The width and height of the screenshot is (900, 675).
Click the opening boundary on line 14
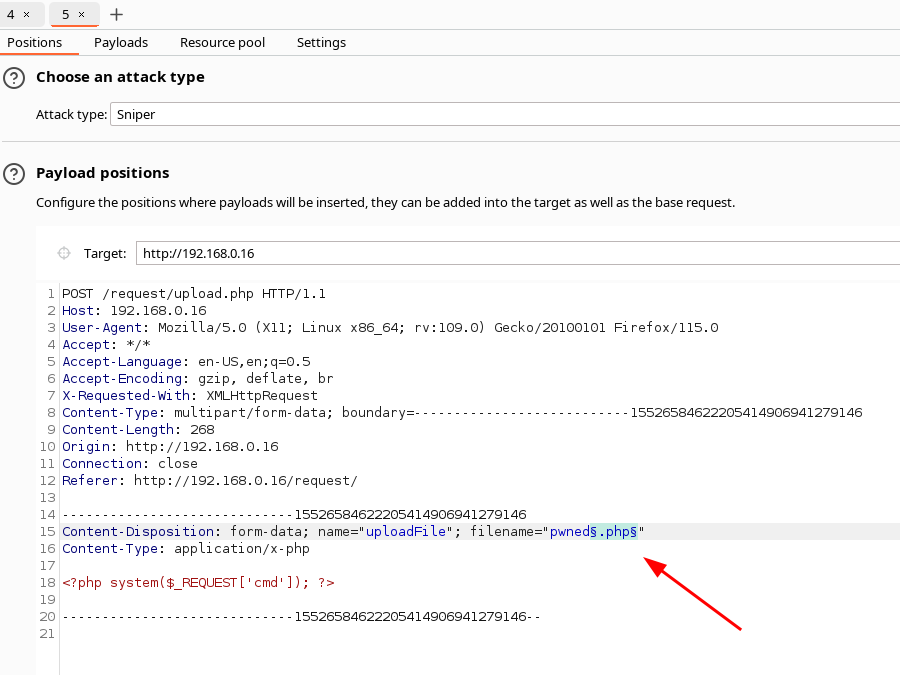click(294, 514)
